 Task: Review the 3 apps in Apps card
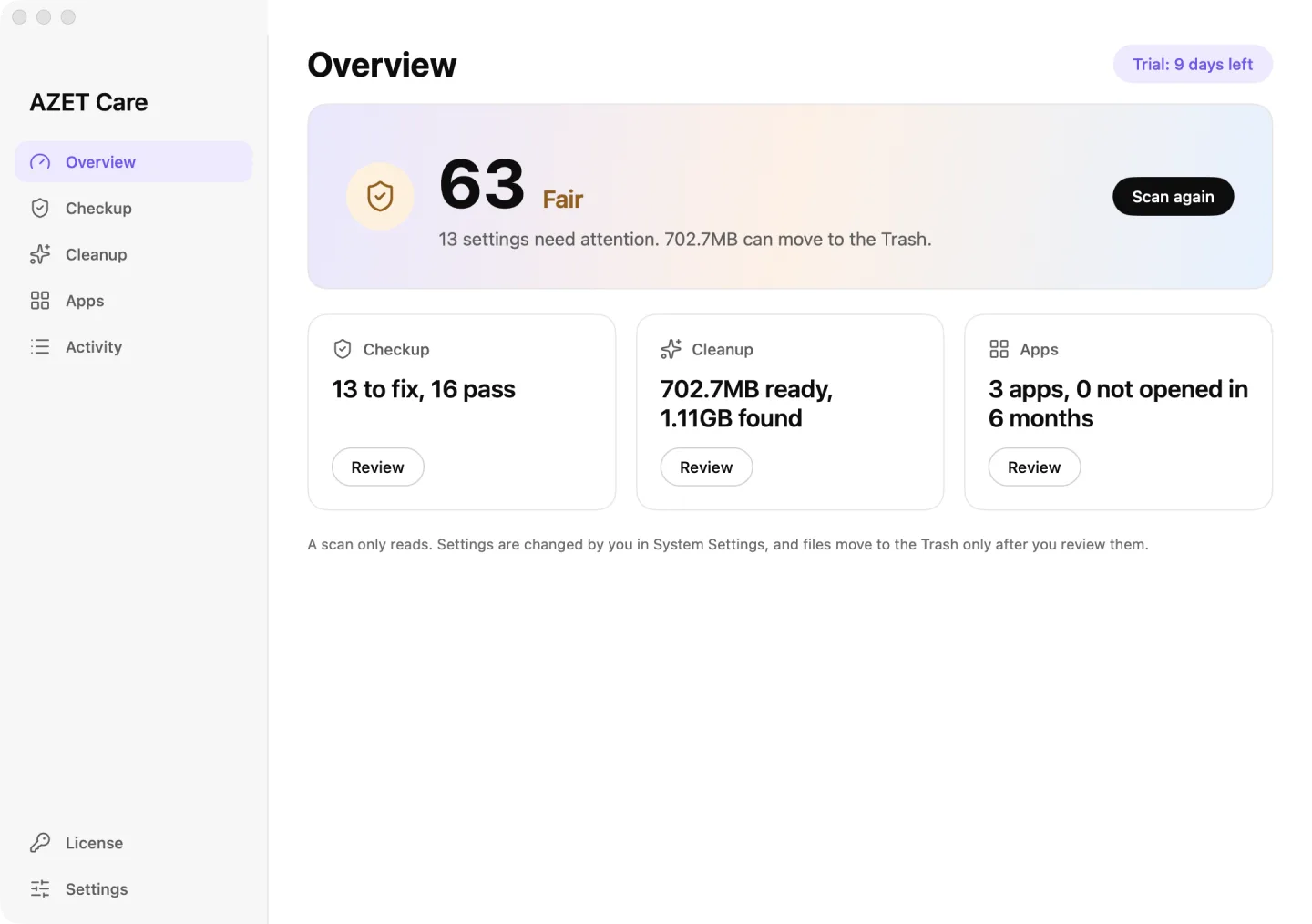1034,467
